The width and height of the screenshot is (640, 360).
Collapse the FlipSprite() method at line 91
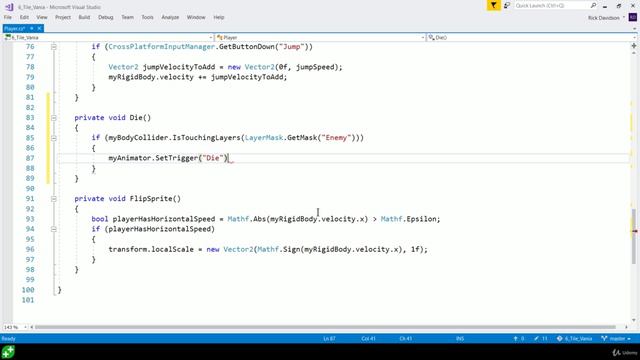click(53, 199)
